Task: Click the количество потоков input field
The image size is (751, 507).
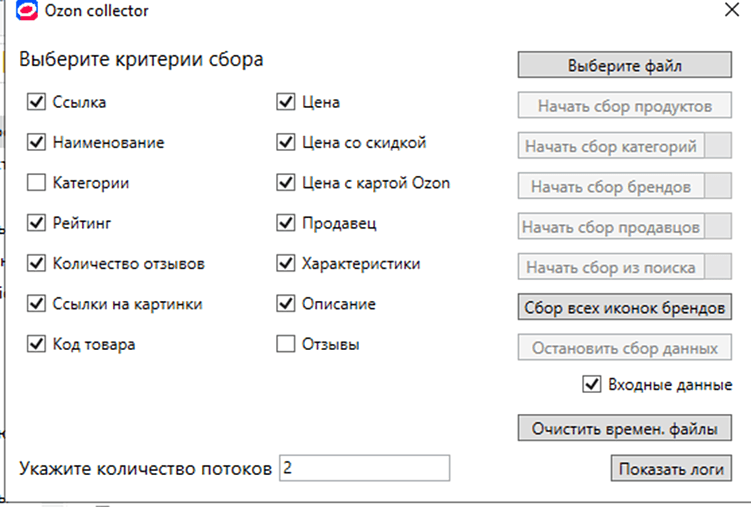Action: [364, 468]
